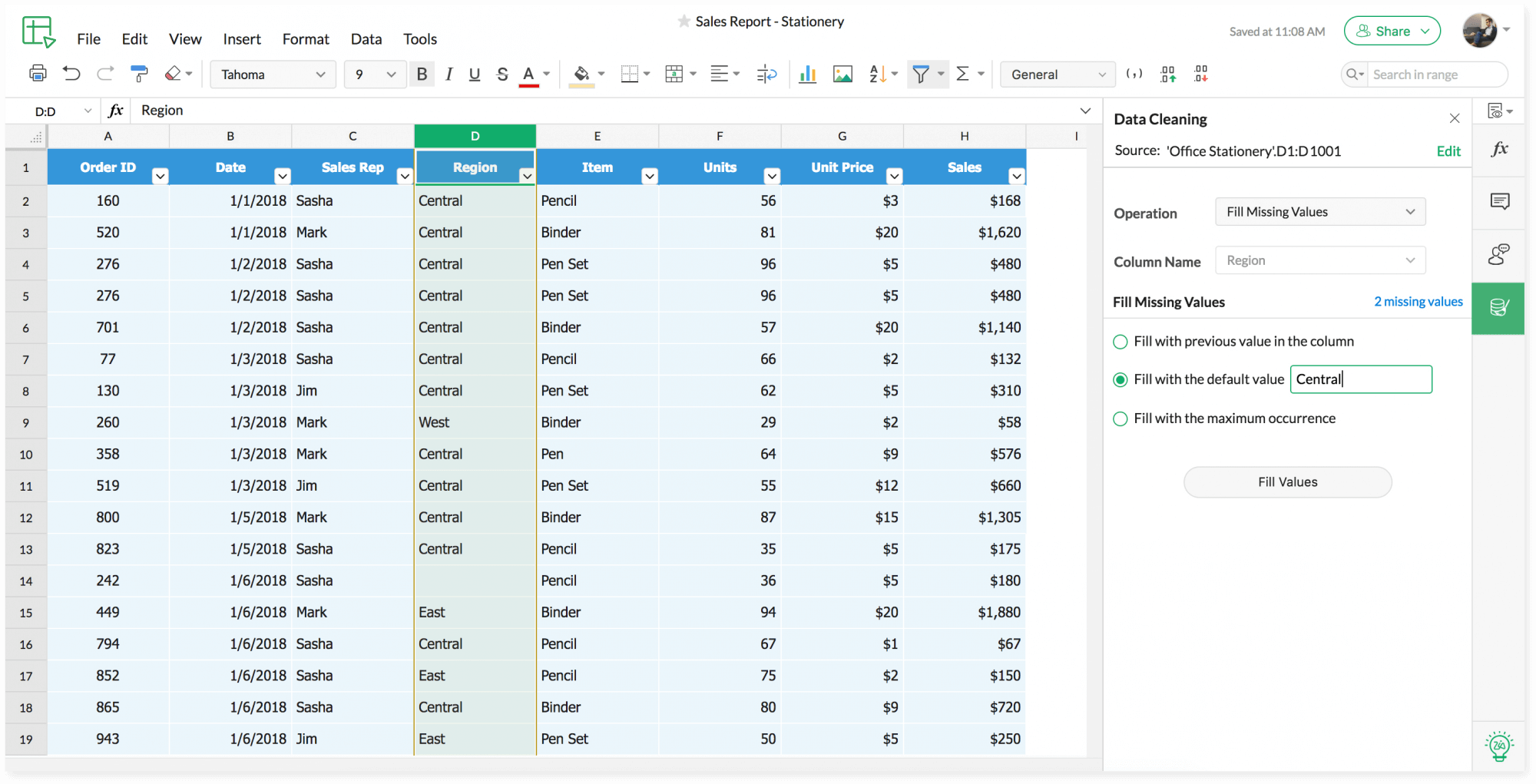Click the Fill Values button
This screenshot has width=1536, height=784.
coord(1287,481)
